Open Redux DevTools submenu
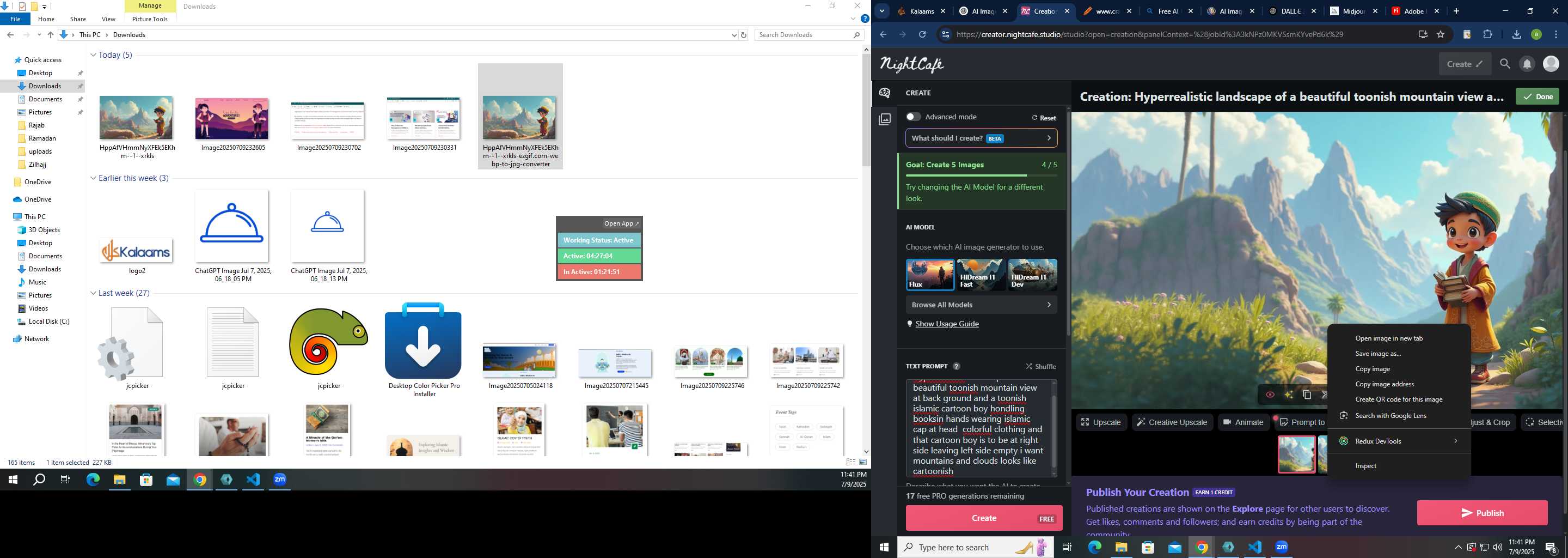1568x558 pixels. 1399,441
